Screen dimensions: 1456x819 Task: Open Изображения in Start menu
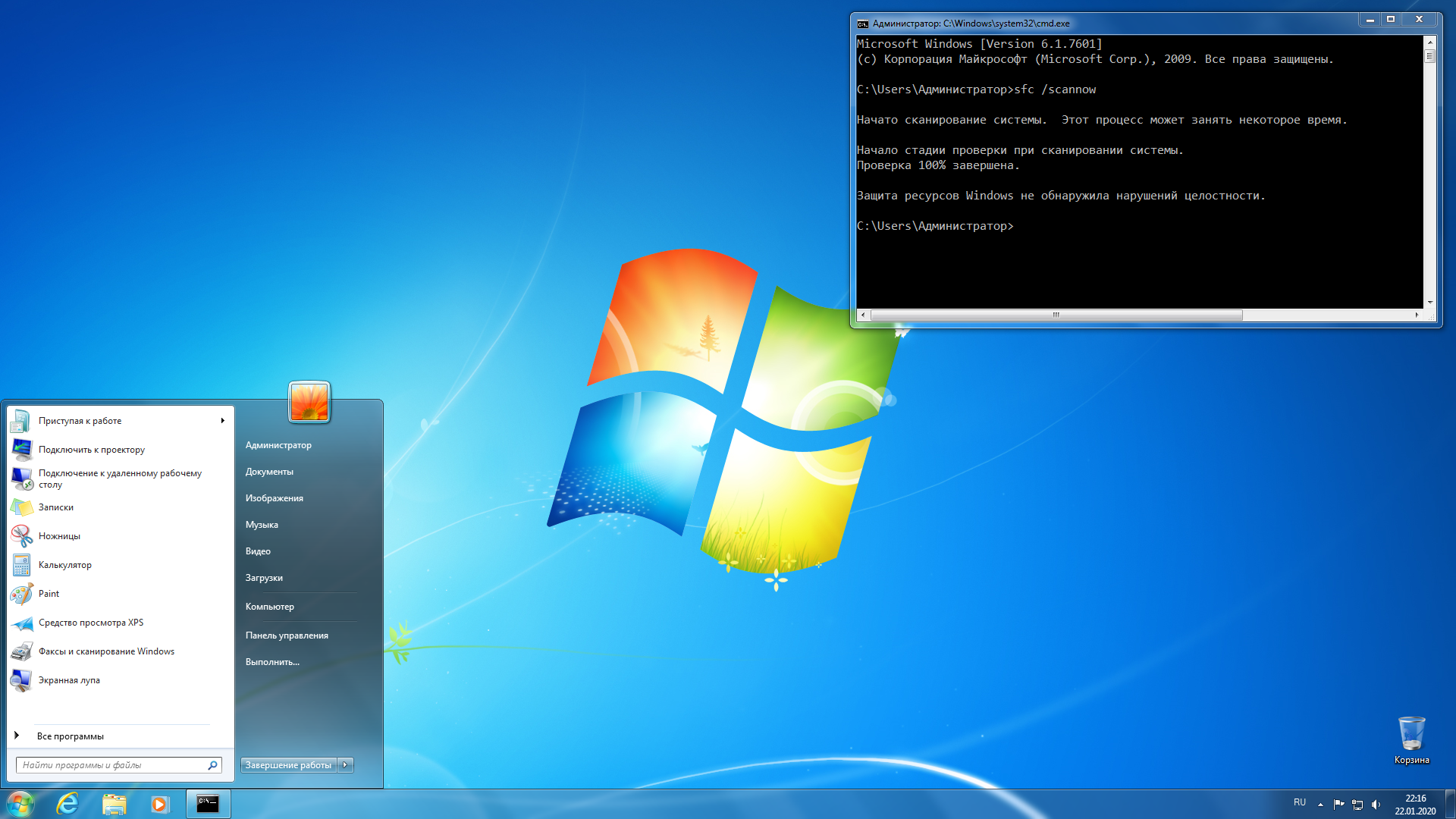click(x=275, y=498)
